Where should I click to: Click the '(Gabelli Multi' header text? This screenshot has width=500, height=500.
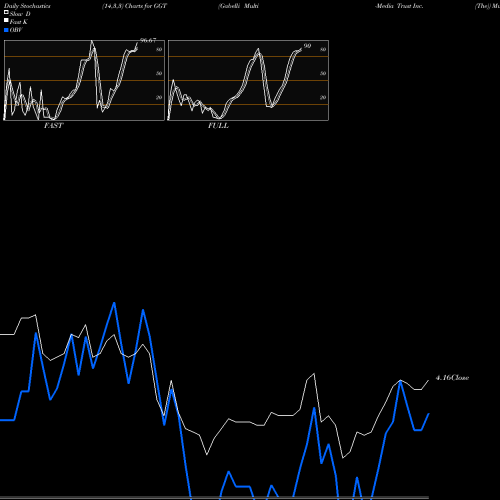tap(238, 6)
